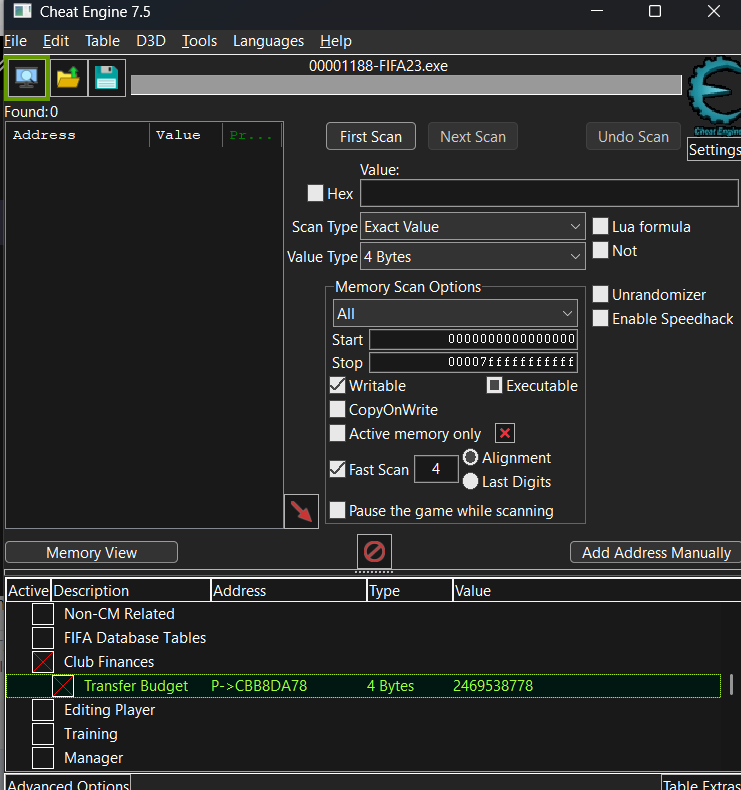Click the red X beside Active memory only
741x790 pixels.
[x=505, y=433]
